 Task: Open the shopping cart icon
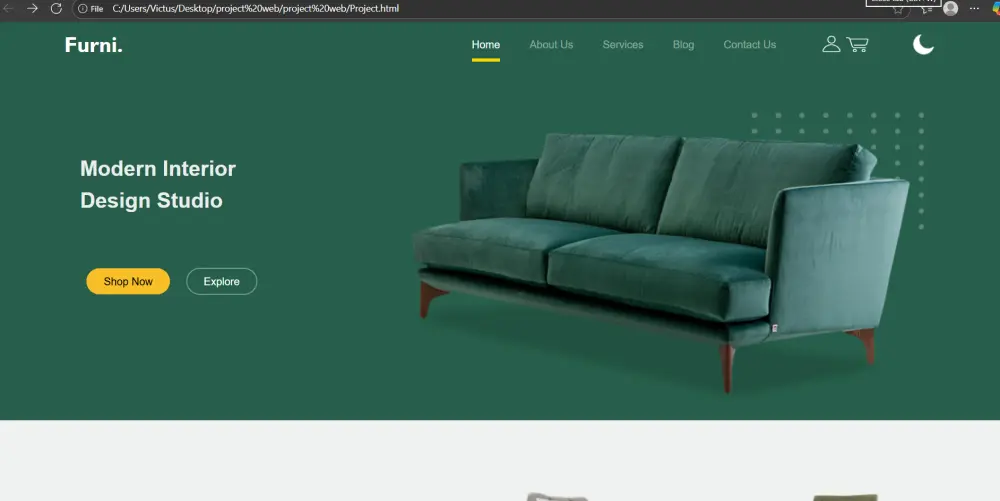click(x=858, y=44)
